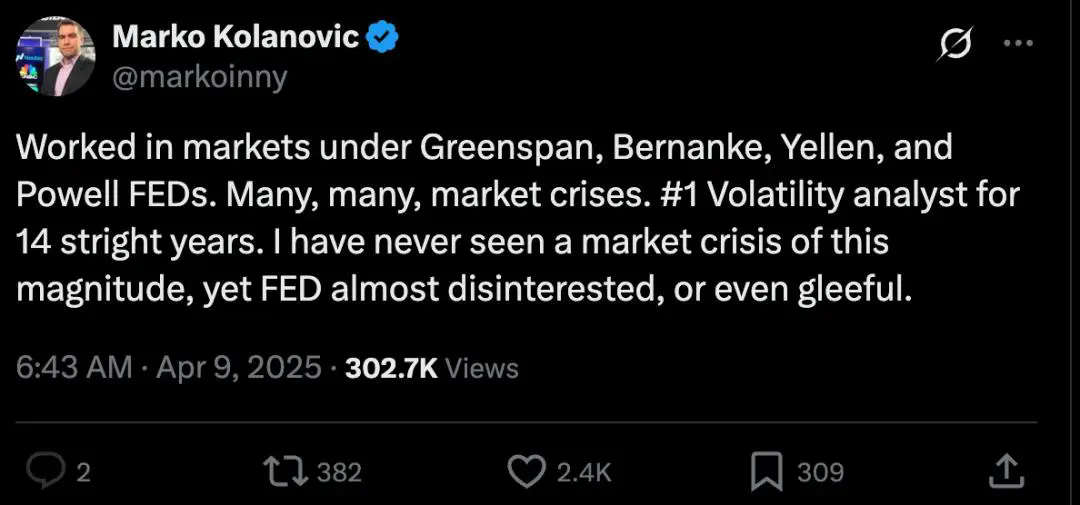Click the 6:43 AM timestamp
The image size is (1080, 505).
[75, 367]
